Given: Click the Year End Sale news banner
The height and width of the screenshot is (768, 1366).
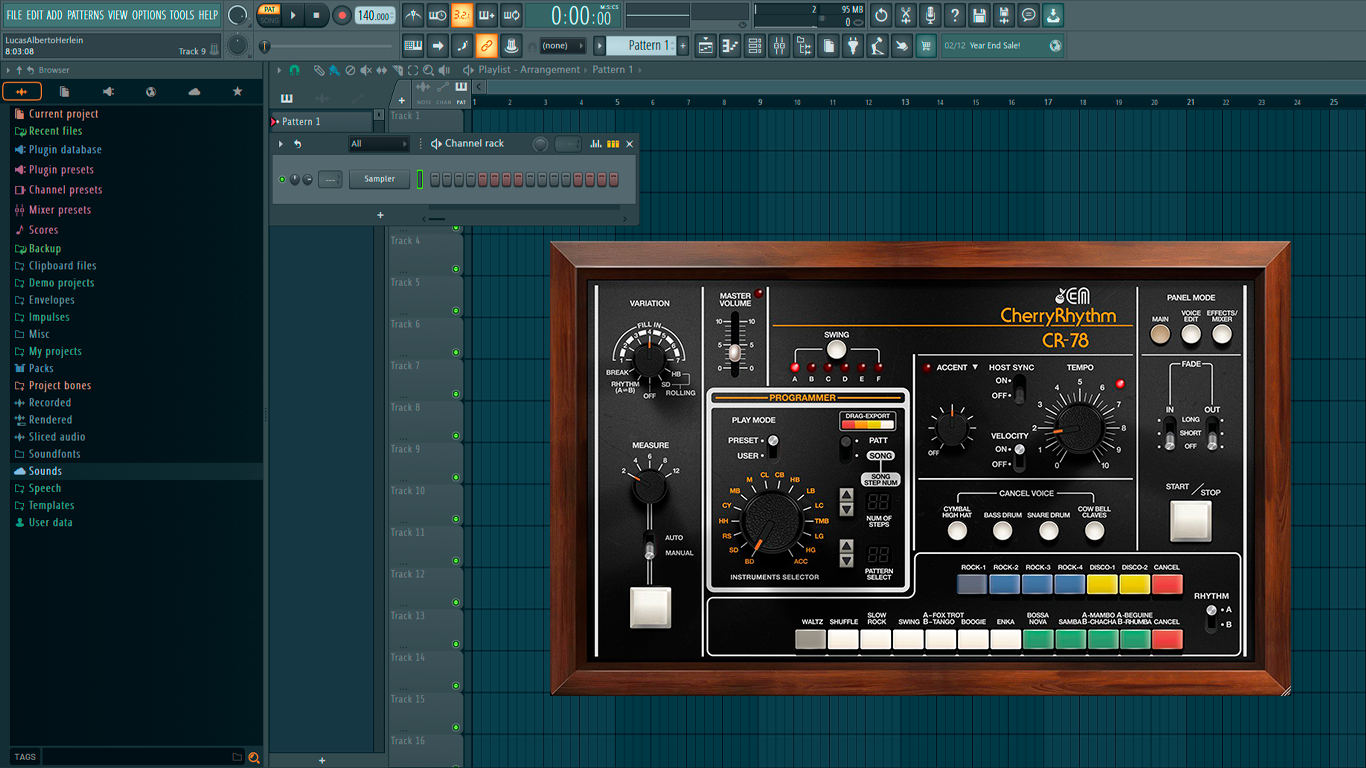Looking at the screenshot, I should tap(1003, 46).
